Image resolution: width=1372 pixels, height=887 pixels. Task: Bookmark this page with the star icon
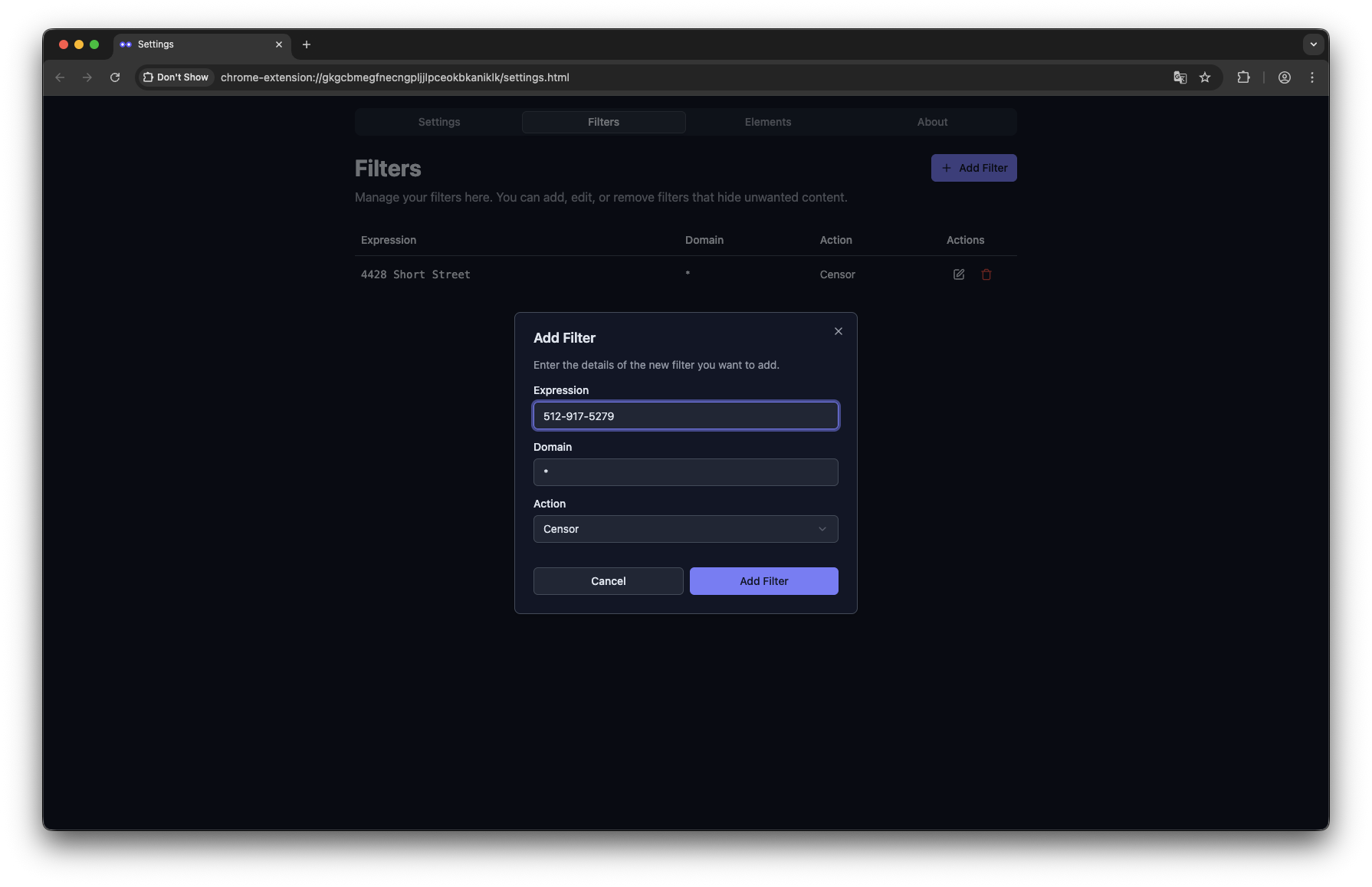1205,77
